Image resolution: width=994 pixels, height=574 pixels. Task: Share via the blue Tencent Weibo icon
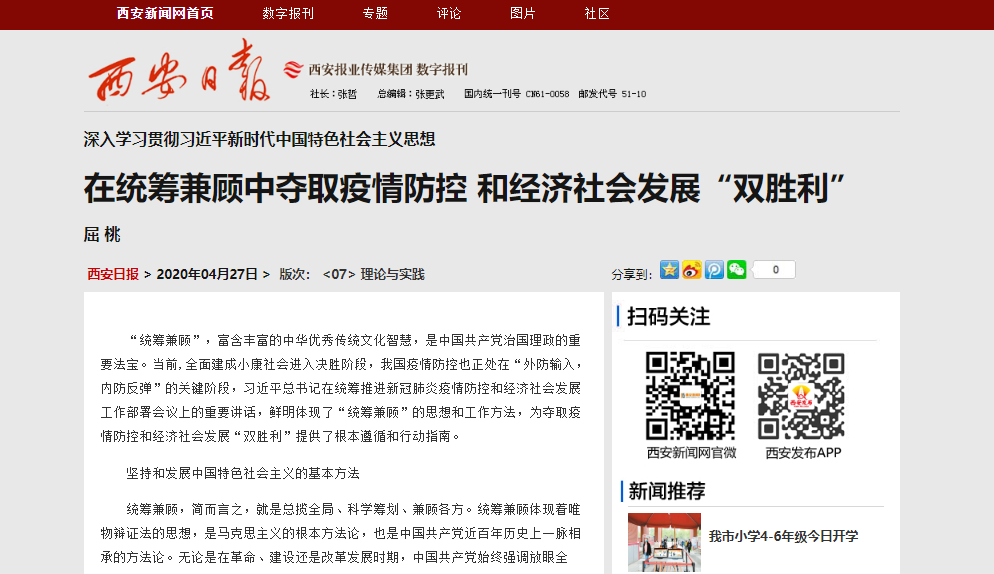(x=714, y=270)
